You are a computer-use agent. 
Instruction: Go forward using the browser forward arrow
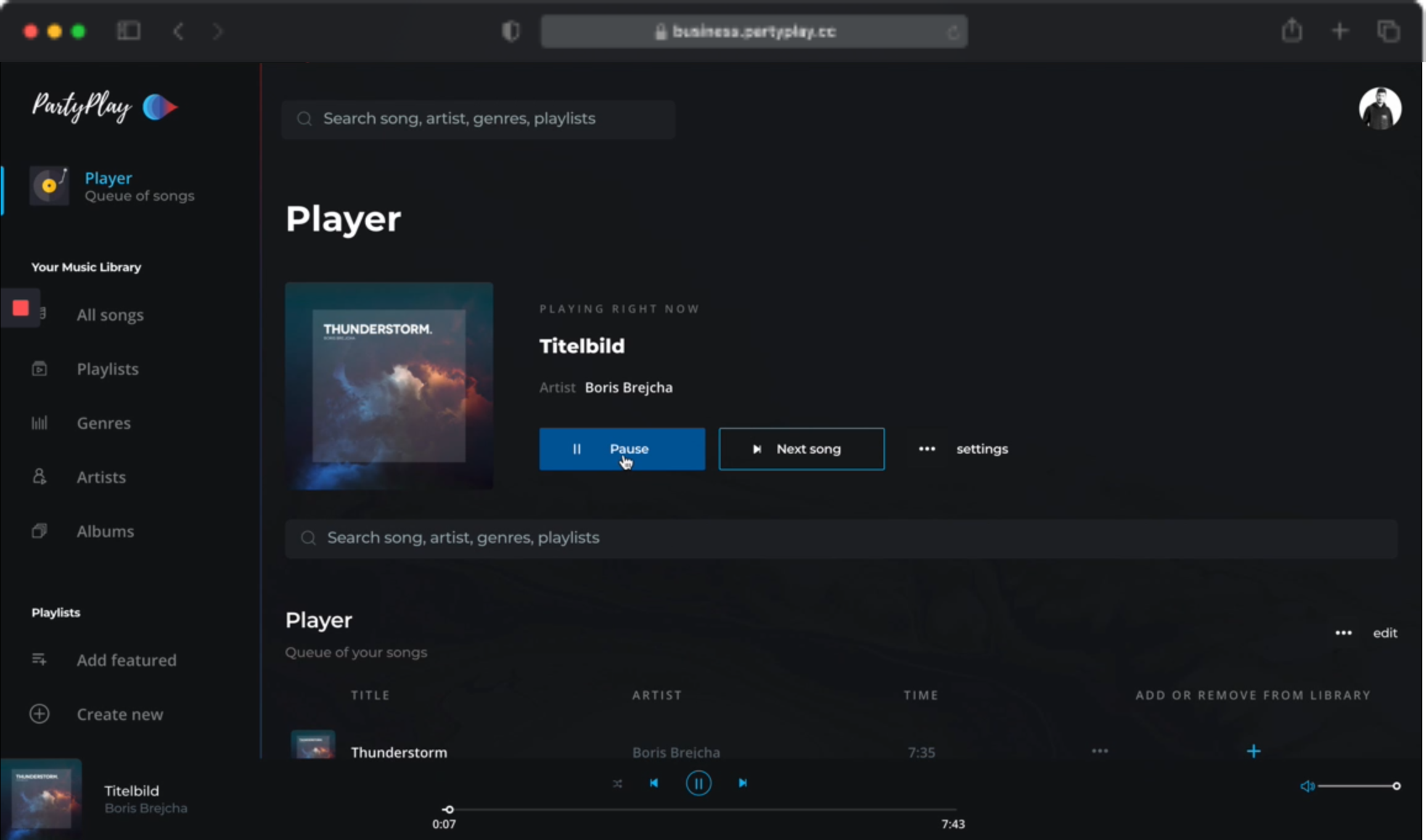coord(217,31)
